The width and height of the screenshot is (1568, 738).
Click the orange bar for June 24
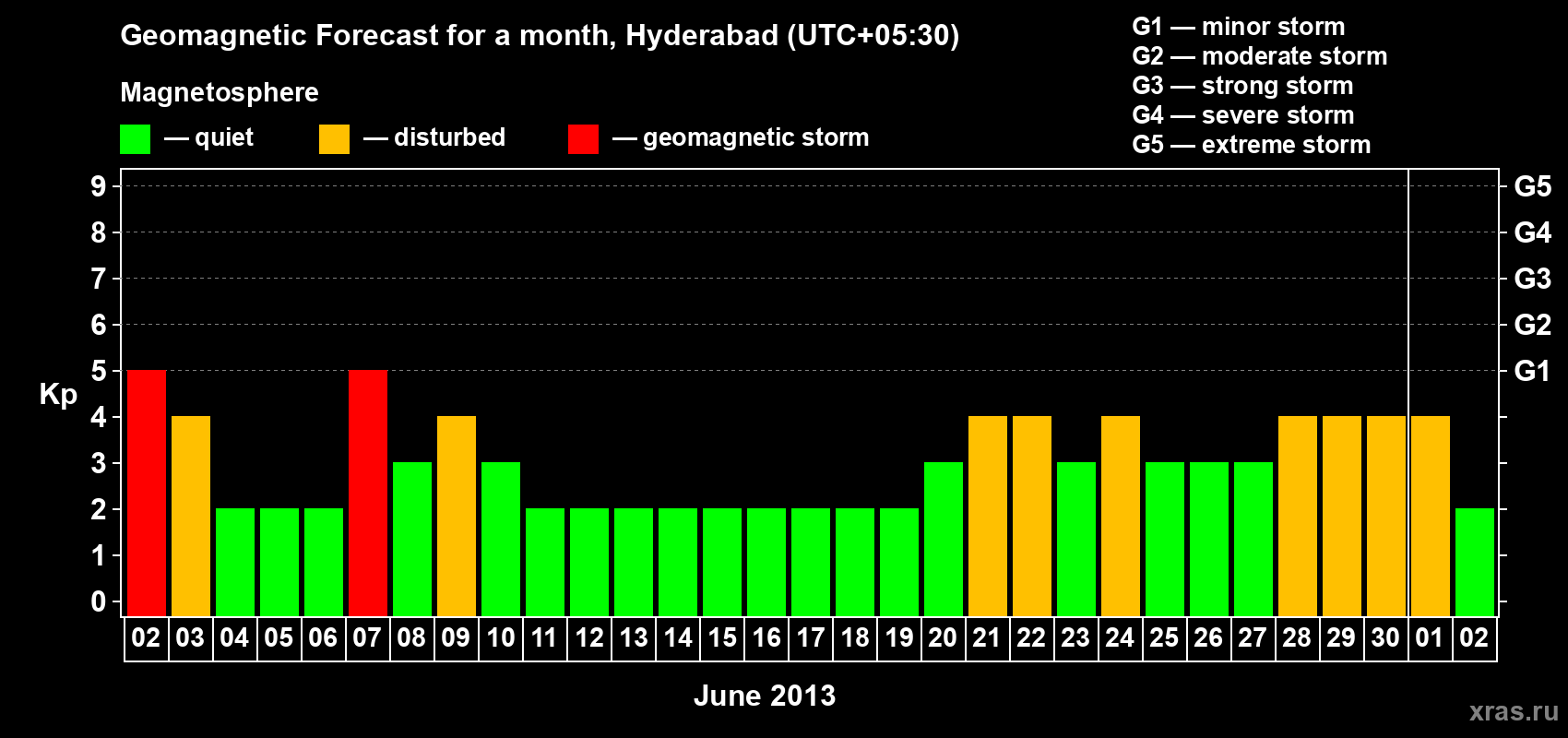(x=1121, y=516)
